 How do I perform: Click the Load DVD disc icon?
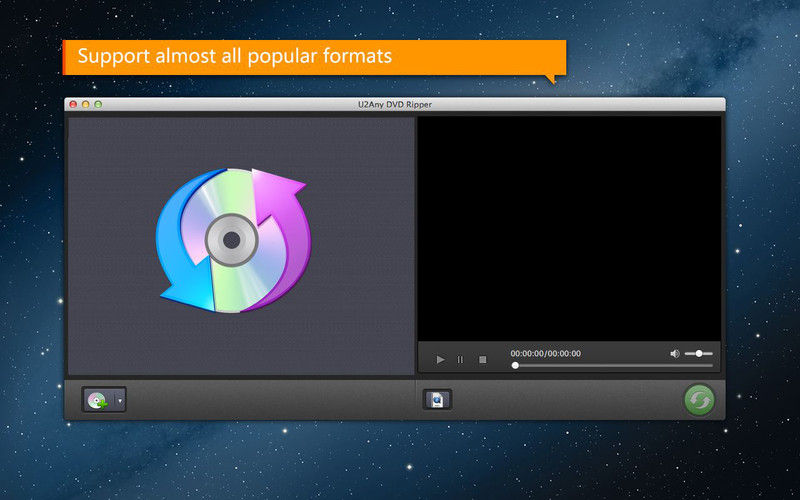(x=97, y=400)
